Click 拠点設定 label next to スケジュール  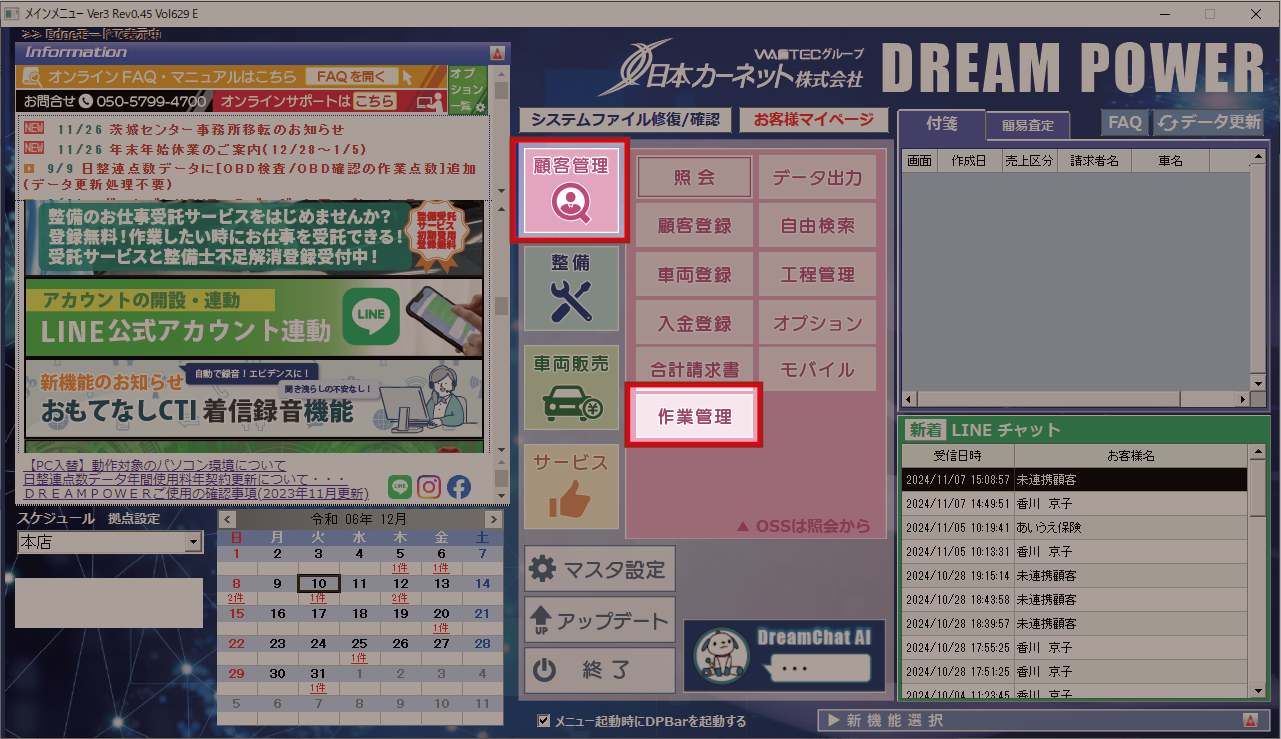point(134,519)
